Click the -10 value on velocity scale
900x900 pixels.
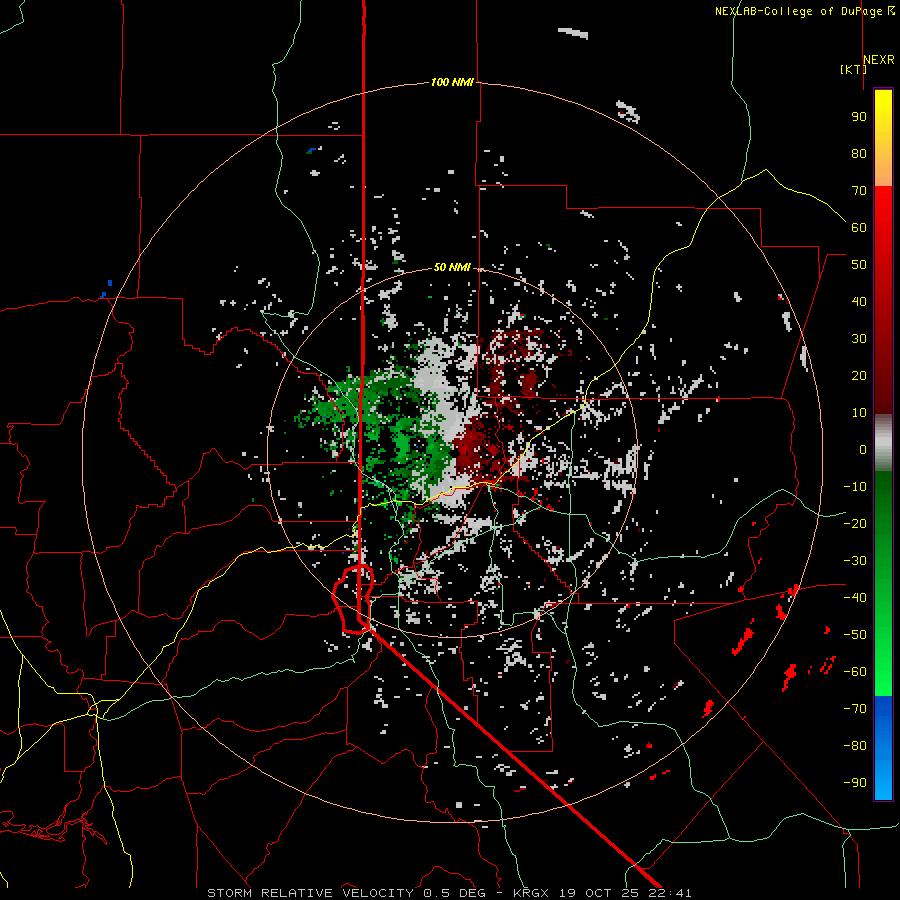(x=855, y=486)
